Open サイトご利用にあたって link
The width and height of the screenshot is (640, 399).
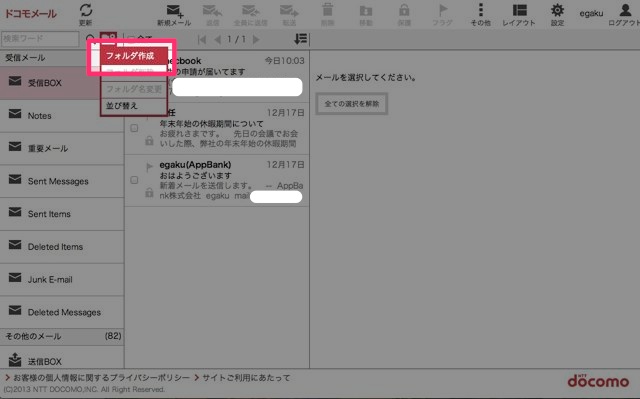246,378
